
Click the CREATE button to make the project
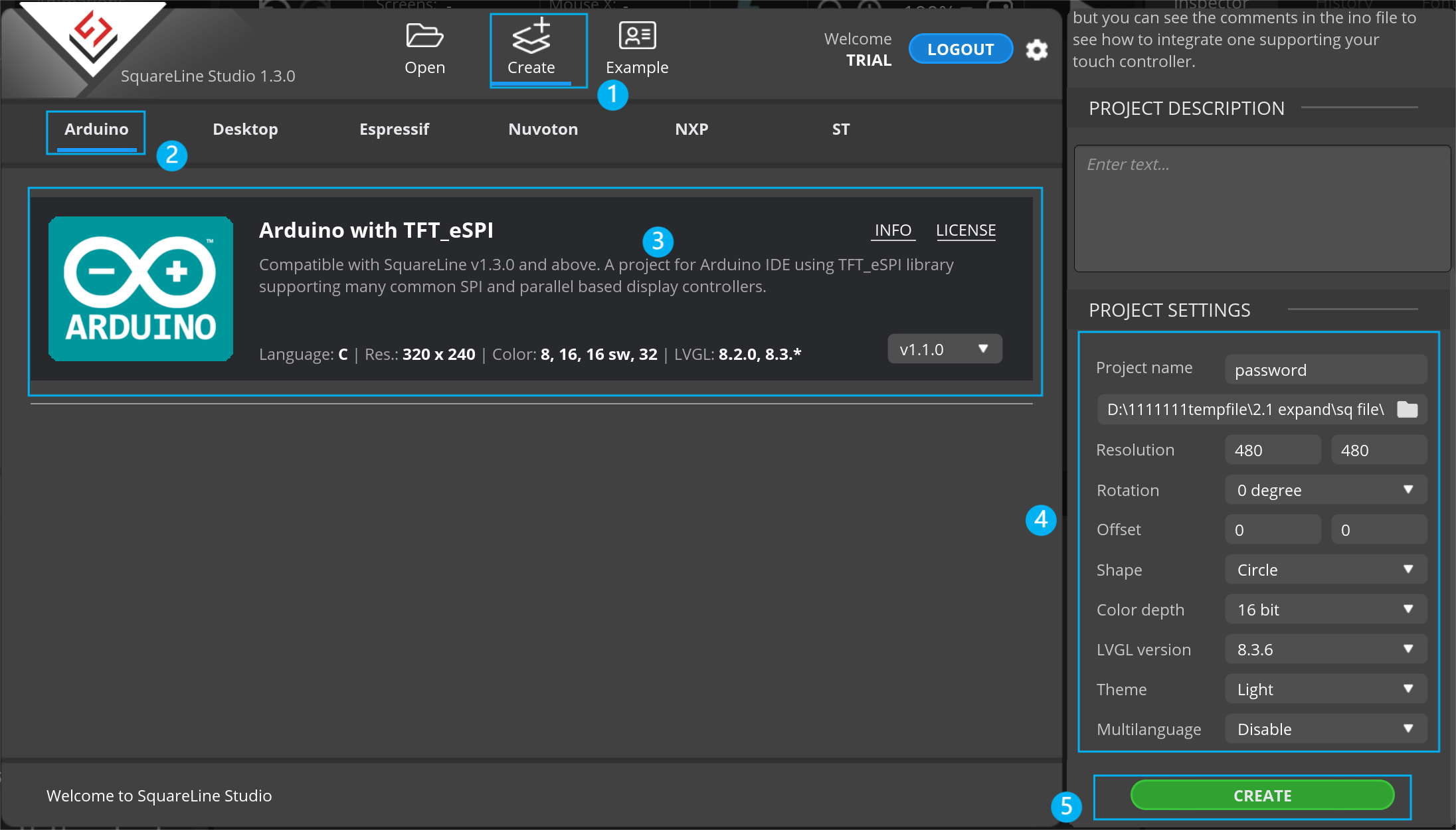[1261, 795]
